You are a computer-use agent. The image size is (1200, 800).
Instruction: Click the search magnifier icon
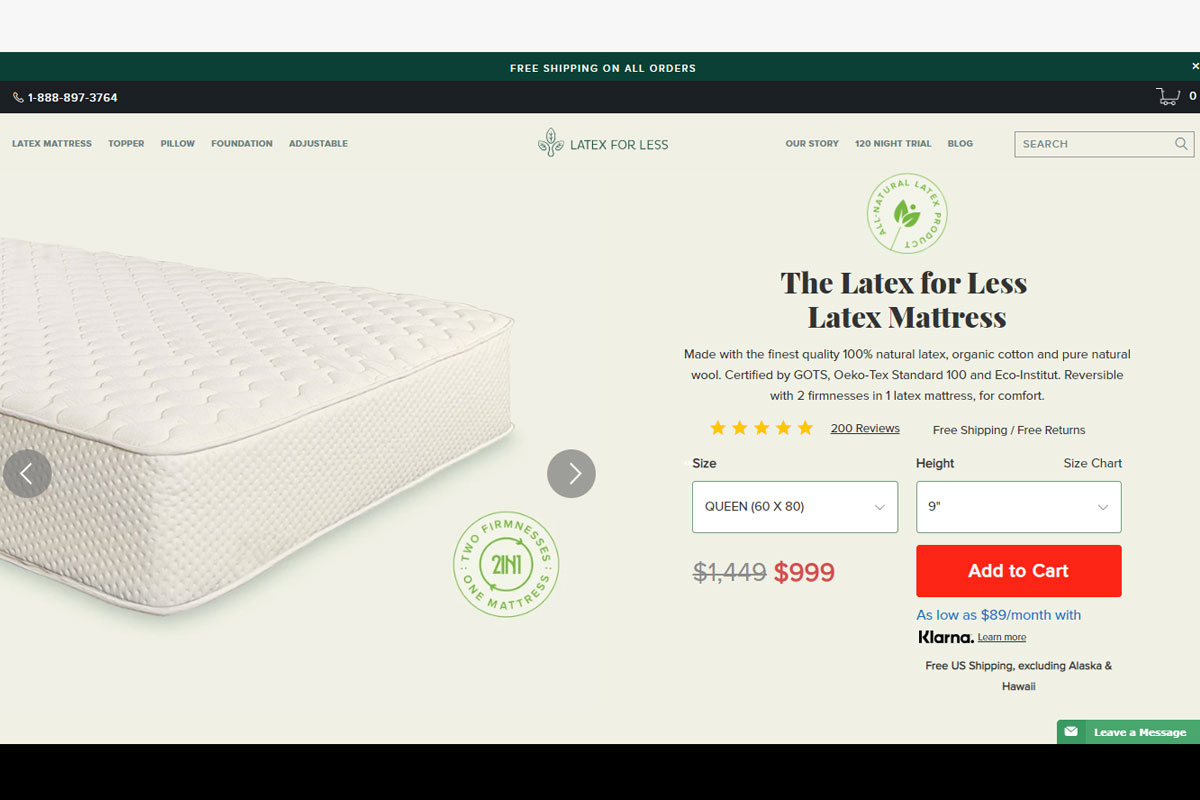coord(1180,144)
